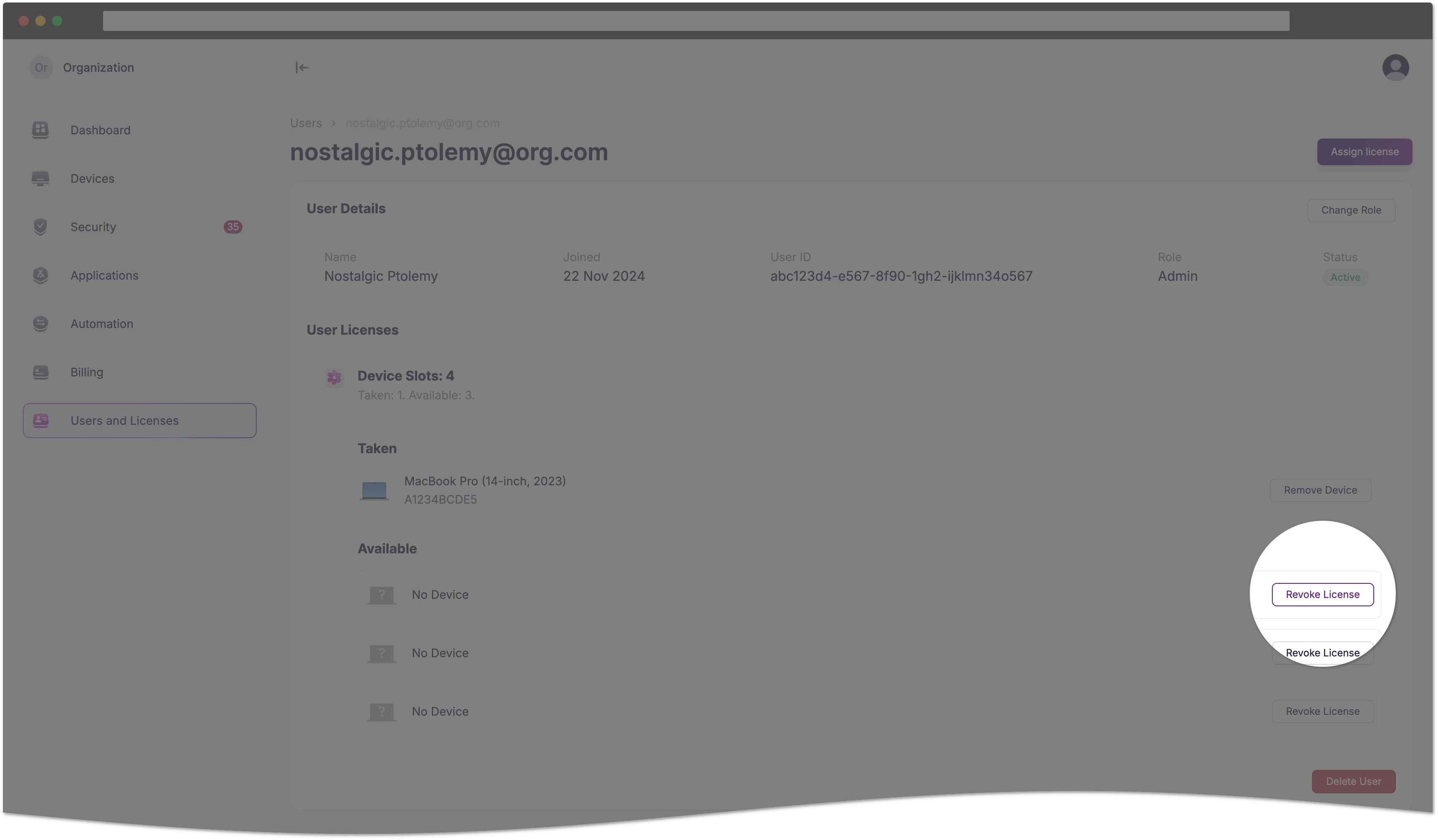Screen dimensions: 1438x840
Task: Click the Billing sidebar icon
Action: [41, 372]
